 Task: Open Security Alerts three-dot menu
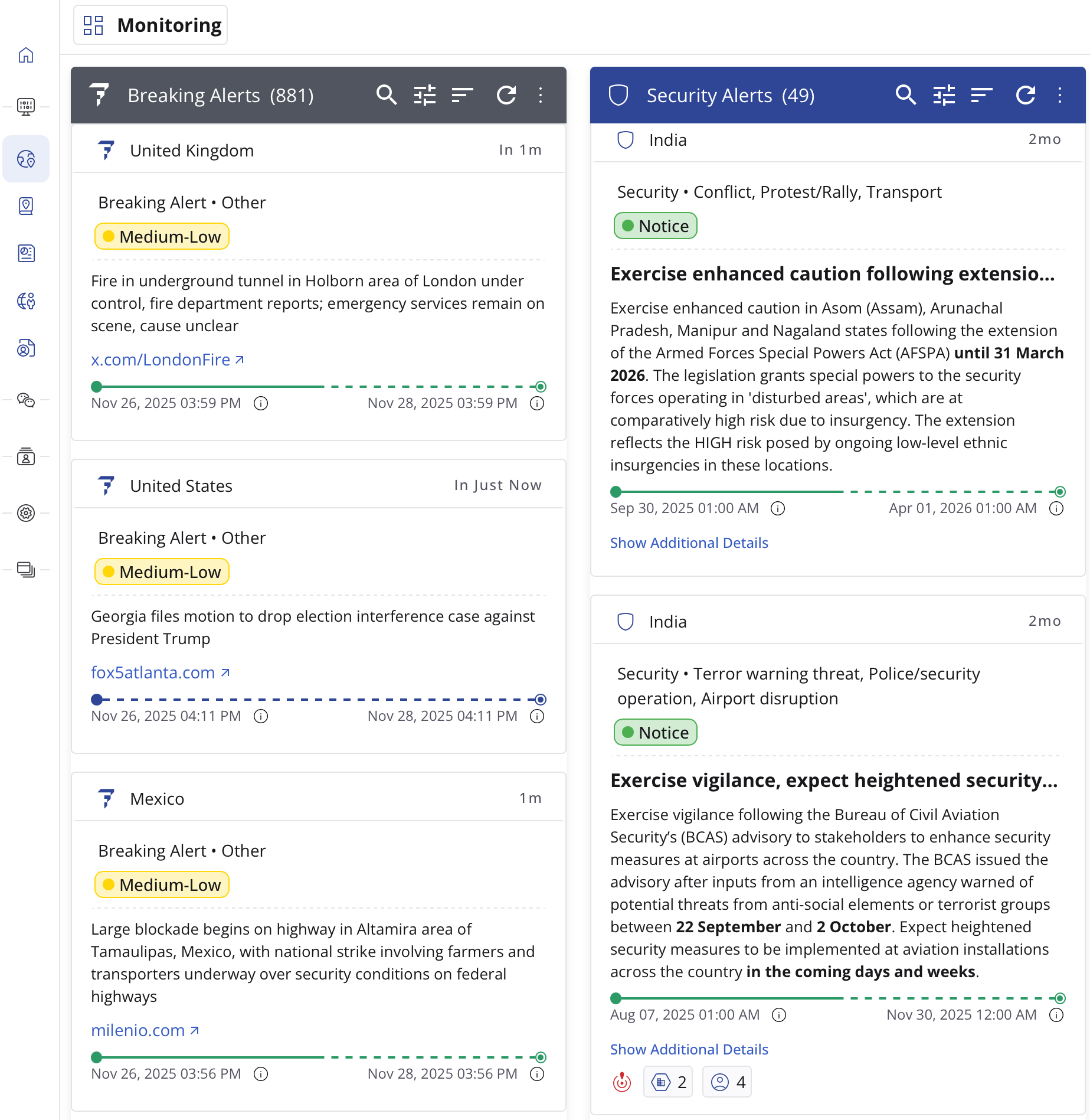(1060, 95)
